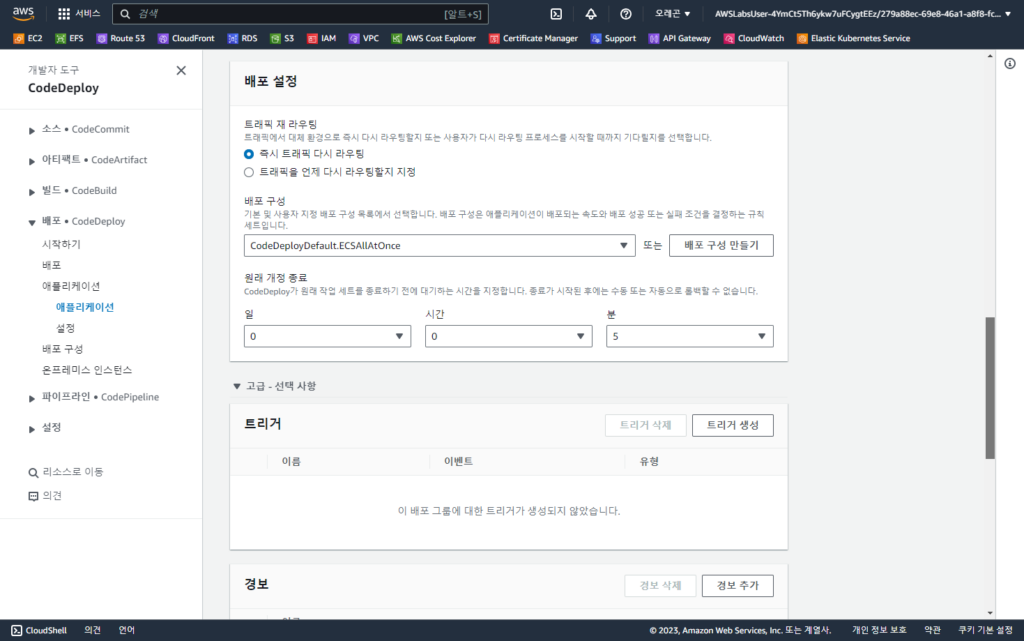The image size is (1024, 641).
Task: Select 트래픽을 언제 다시 라우팅할지 지정 radio button
Action: (x=249, y=172)
